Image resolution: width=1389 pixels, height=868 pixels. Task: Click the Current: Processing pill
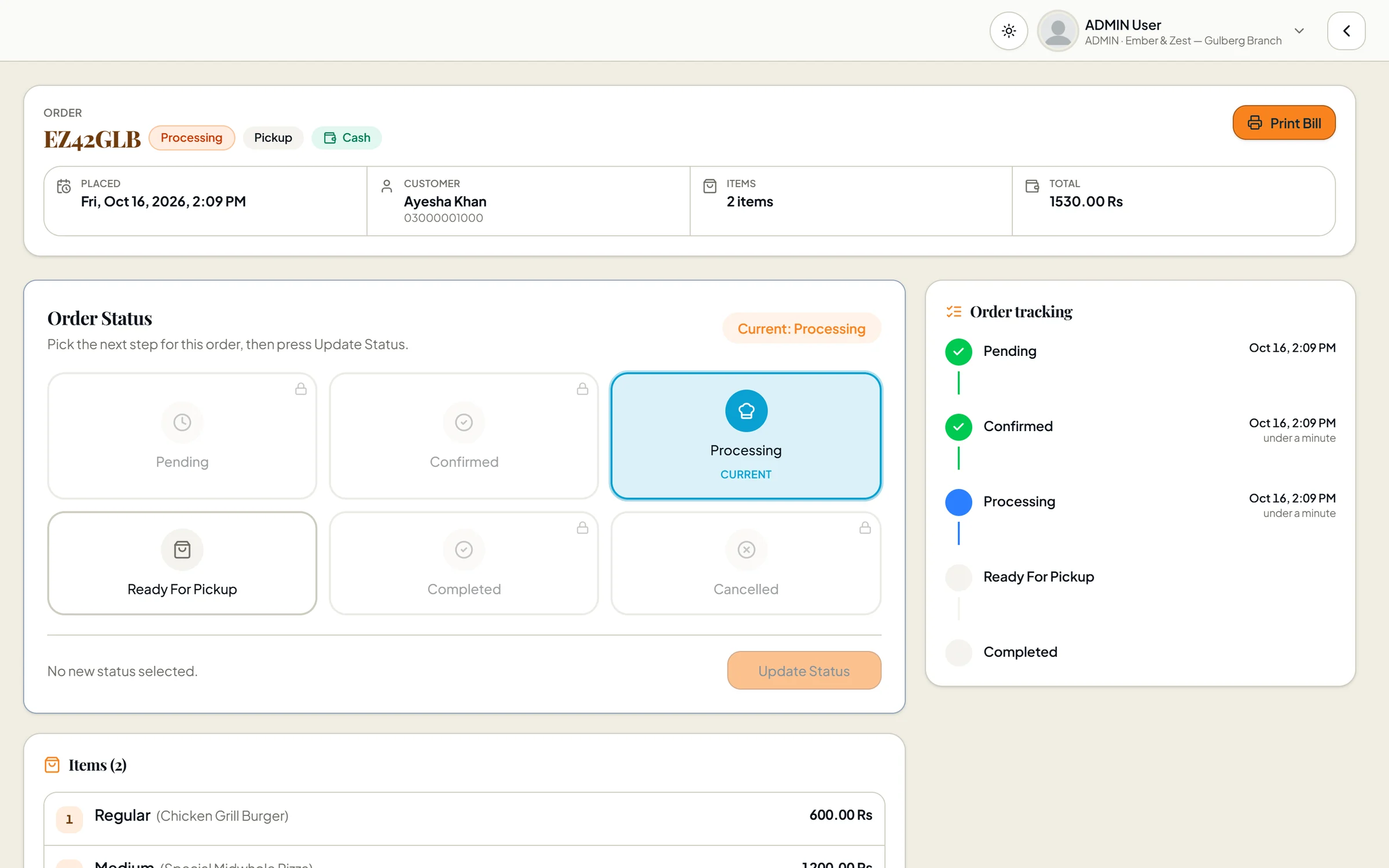click(x=802, y=329)
